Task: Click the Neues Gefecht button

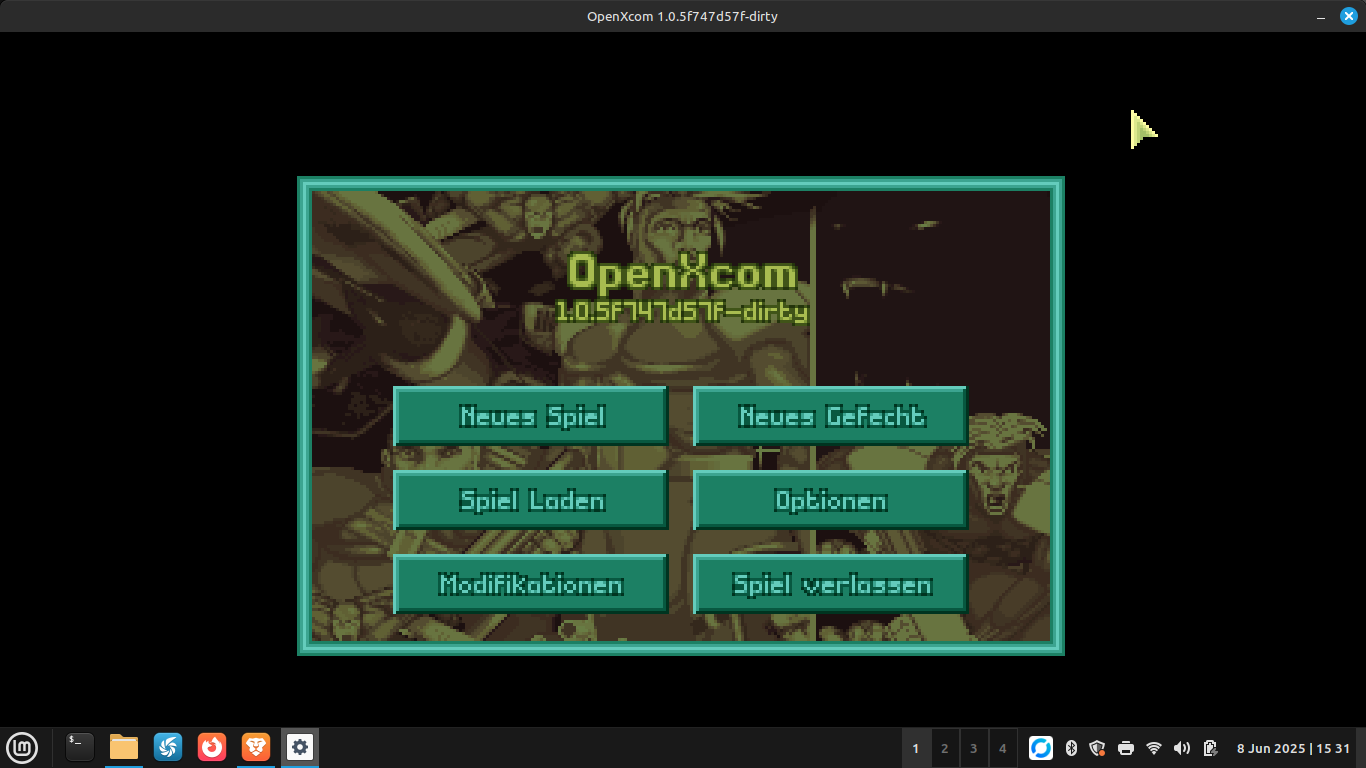Action: coord(831,416)
